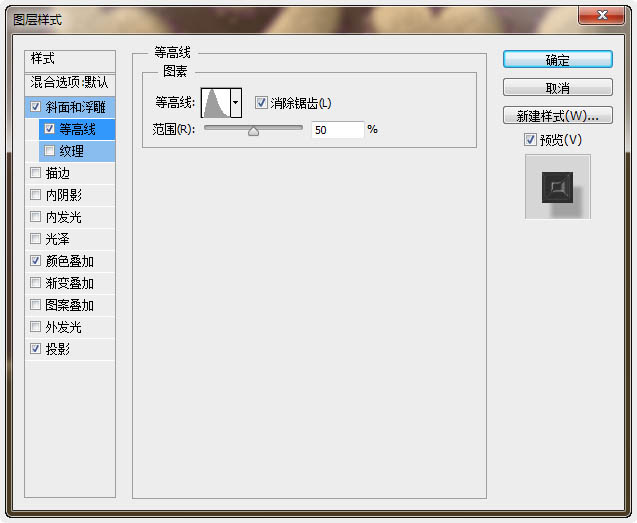Viewport: 637px width, 523px height.
Task: Toggle the 斜面和浮雕 checkbox
Action: point(35,107)
